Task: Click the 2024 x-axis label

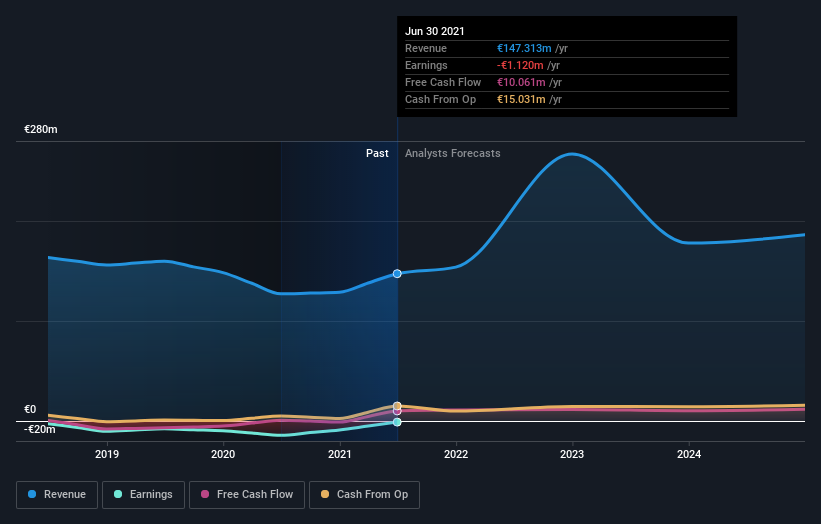Action: 689,454
